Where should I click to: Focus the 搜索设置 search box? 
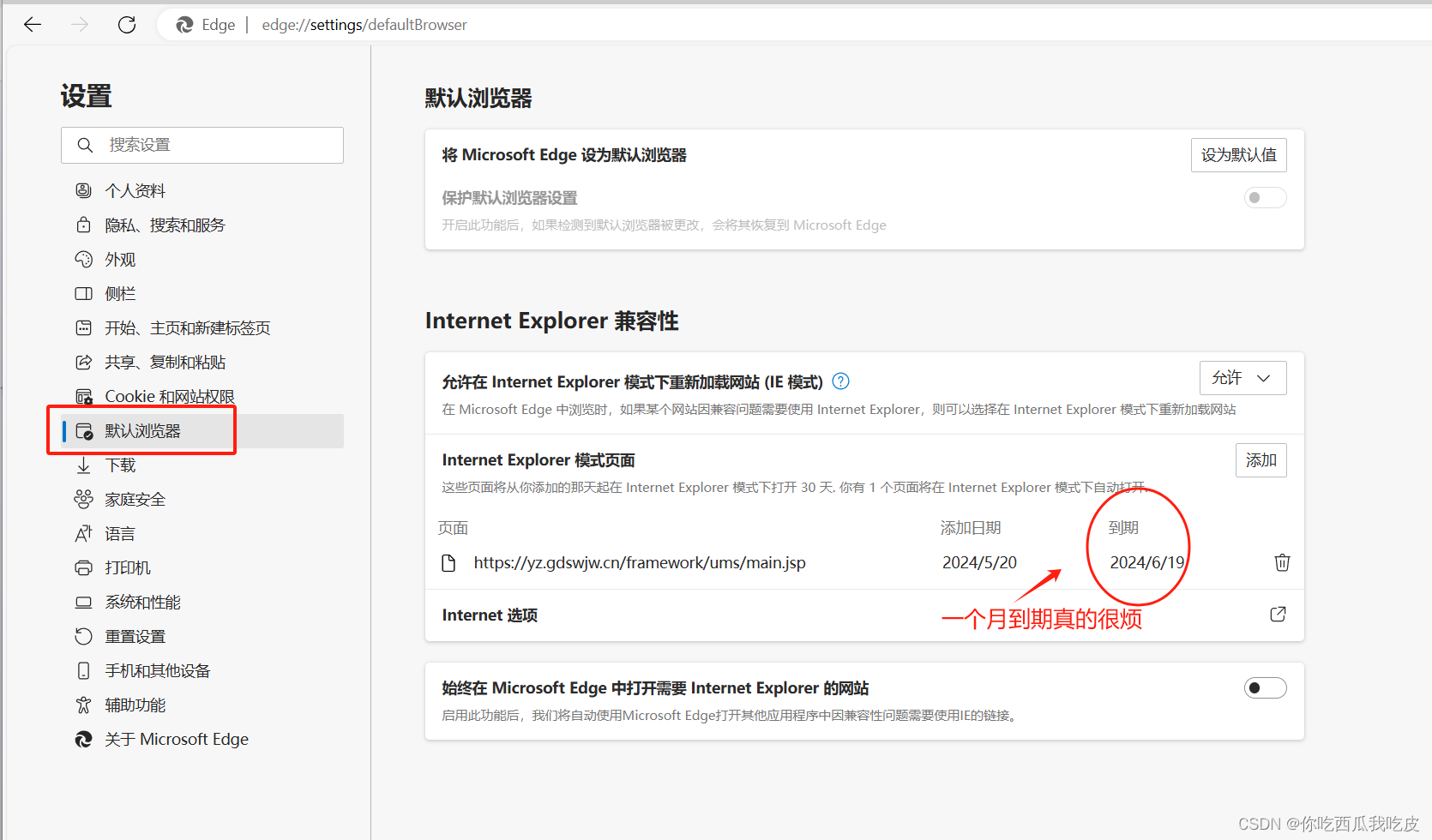coord(202,145)
